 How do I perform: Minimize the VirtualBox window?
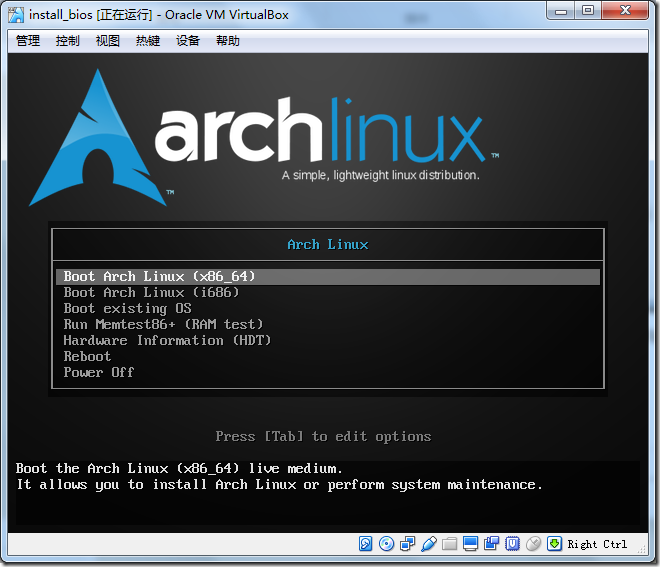click(x=561, y=11)
